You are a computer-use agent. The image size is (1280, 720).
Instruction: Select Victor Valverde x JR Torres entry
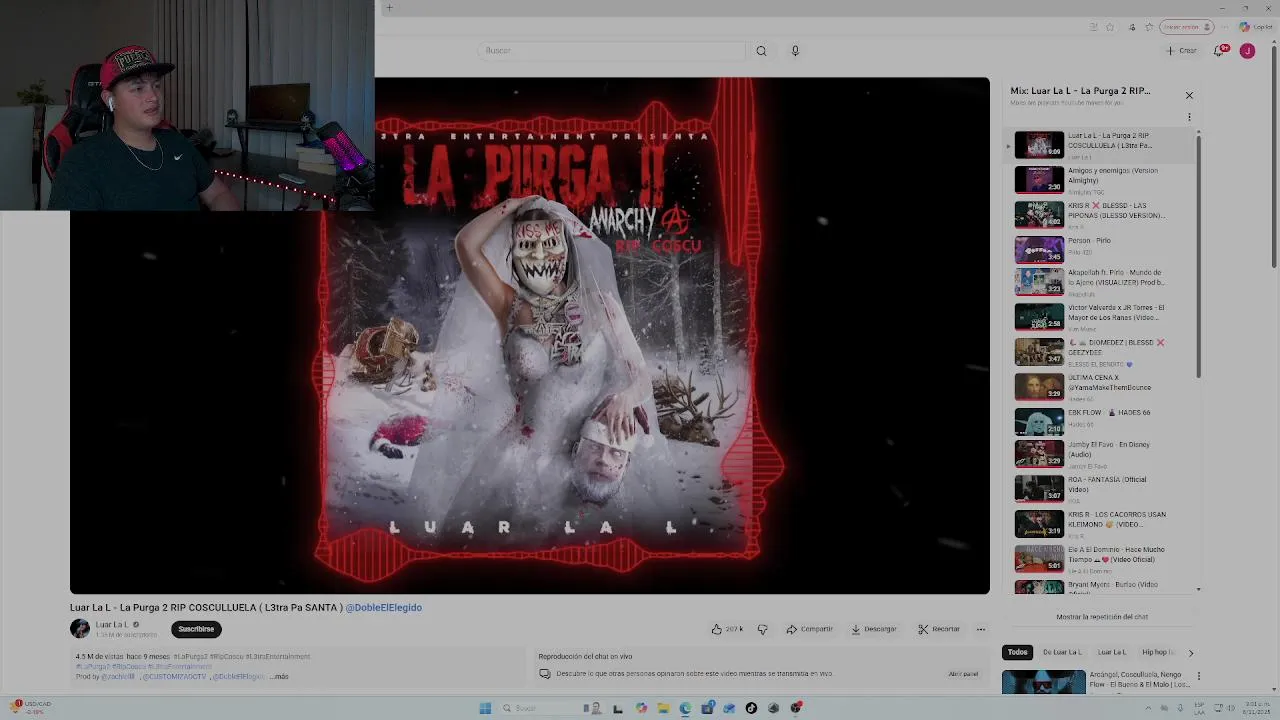[1100, 317]
